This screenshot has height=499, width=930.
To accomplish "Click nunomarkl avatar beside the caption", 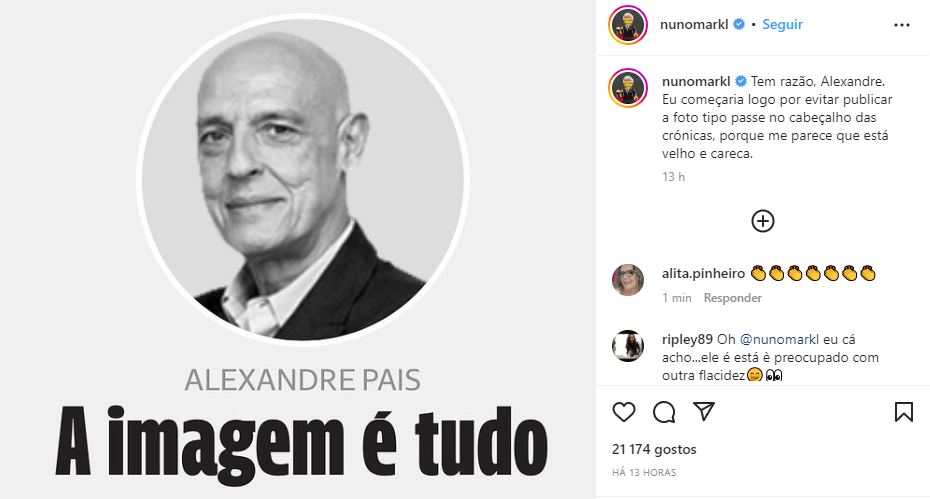I will pos(628,88).
